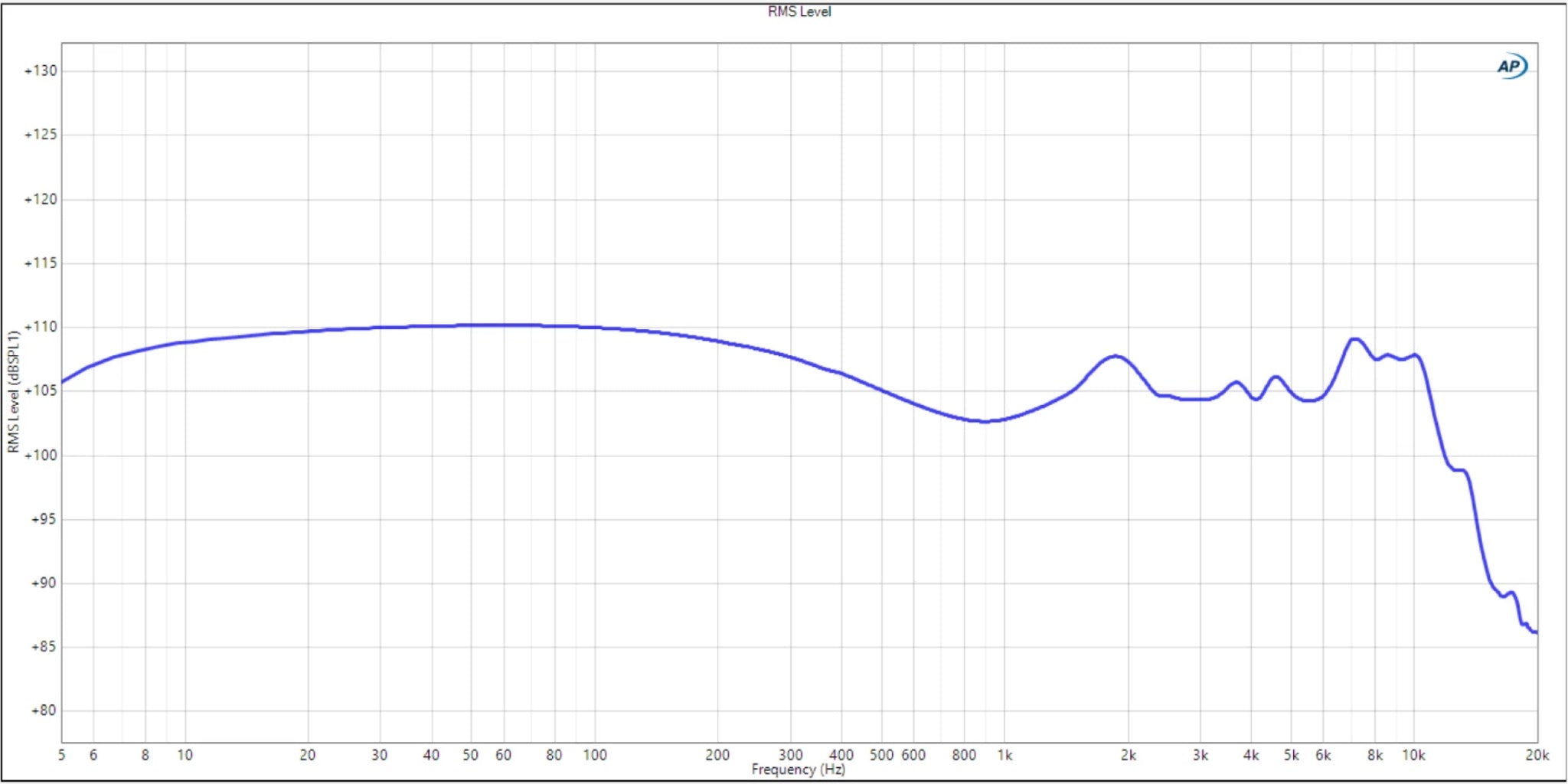This screenshot has height=784, width=1568.
Task: Click the '+130' y-axis tick label
Action: [x=41, y=70]
